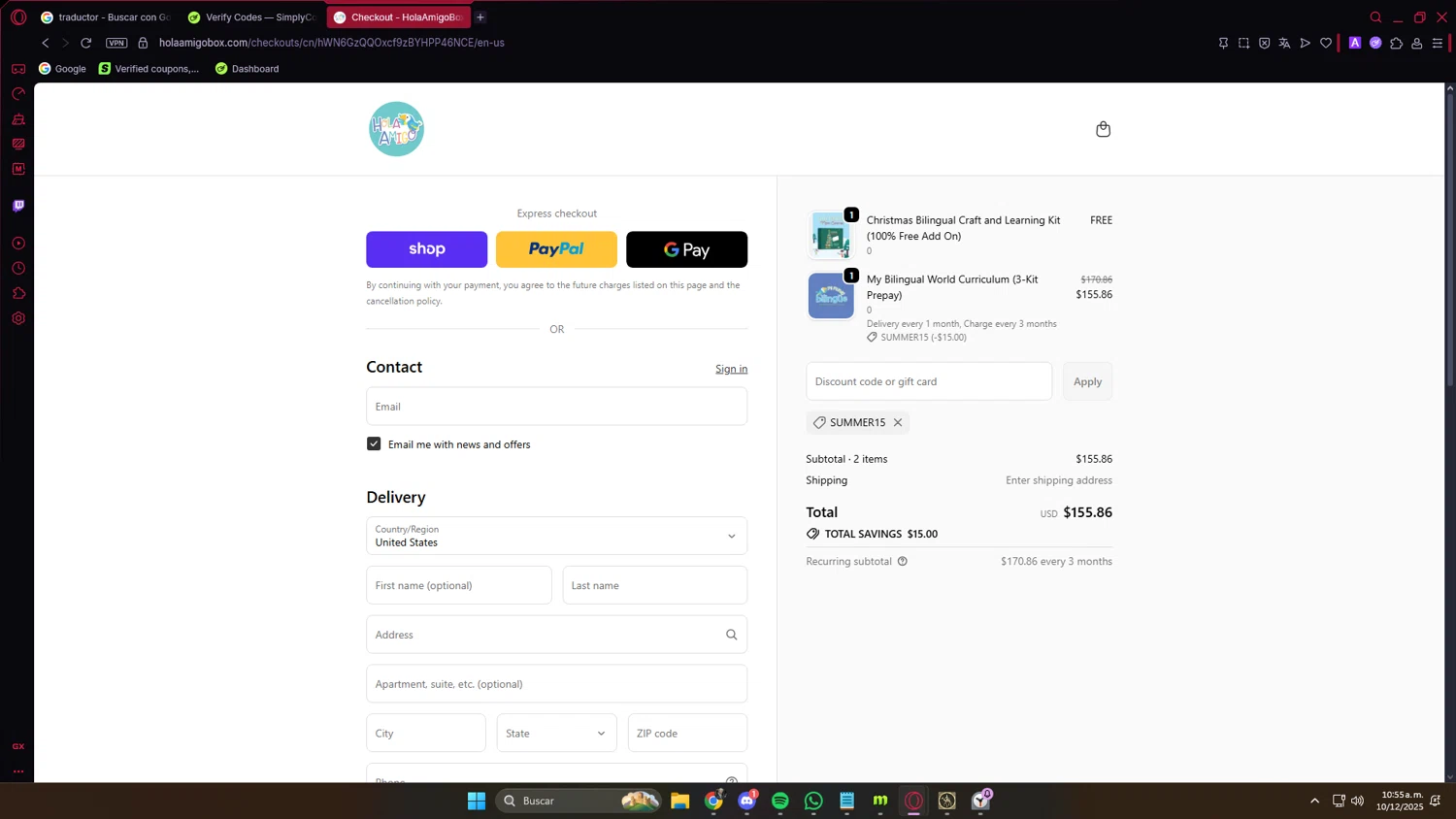Open the Verified coupons bookmark

point(149,69)
